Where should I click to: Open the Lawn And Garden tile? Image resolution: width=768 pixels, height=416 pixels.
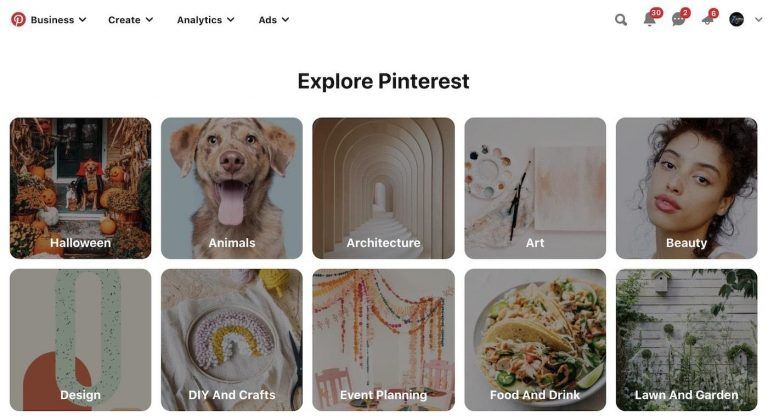coord(686,340)
